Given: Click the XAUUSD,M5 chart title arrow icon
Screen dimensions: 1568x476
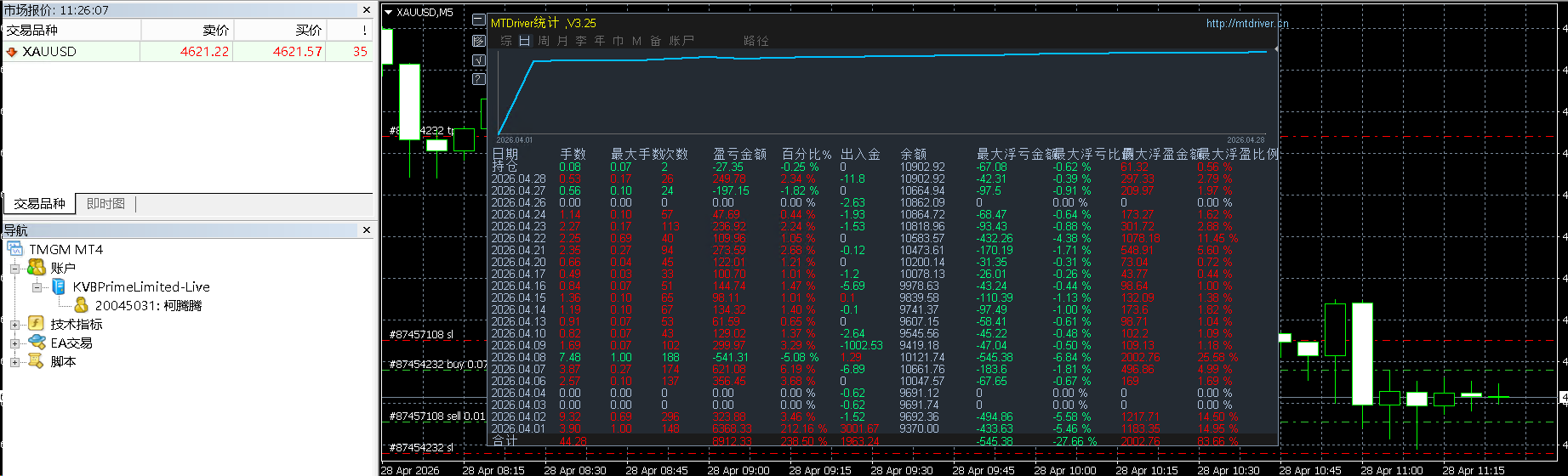Looking at the screenshot, I should coord(388,12).
